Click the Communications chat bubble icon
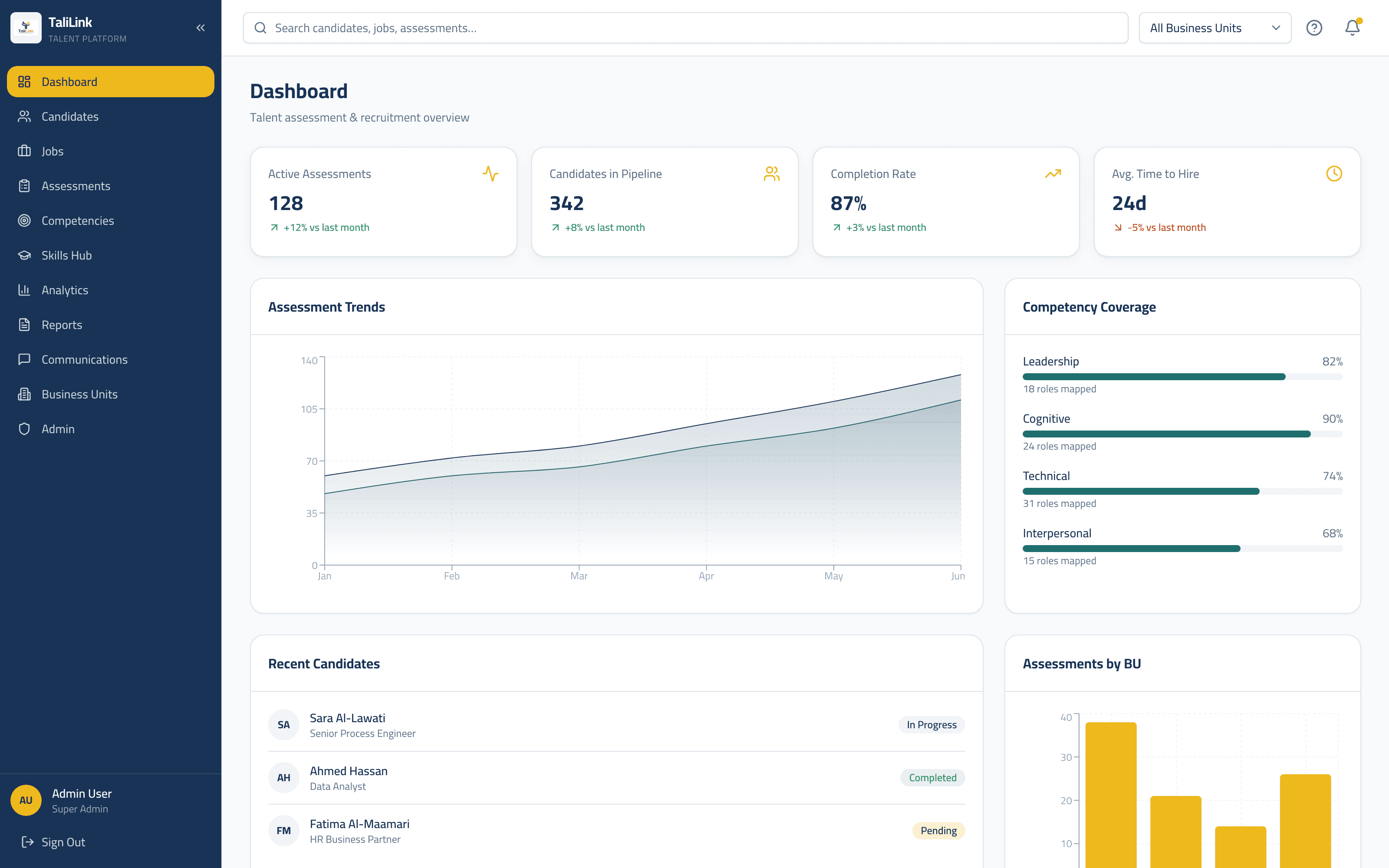Image resolution: width=1389 pixels, height=868 pixels. coord(24,359)
